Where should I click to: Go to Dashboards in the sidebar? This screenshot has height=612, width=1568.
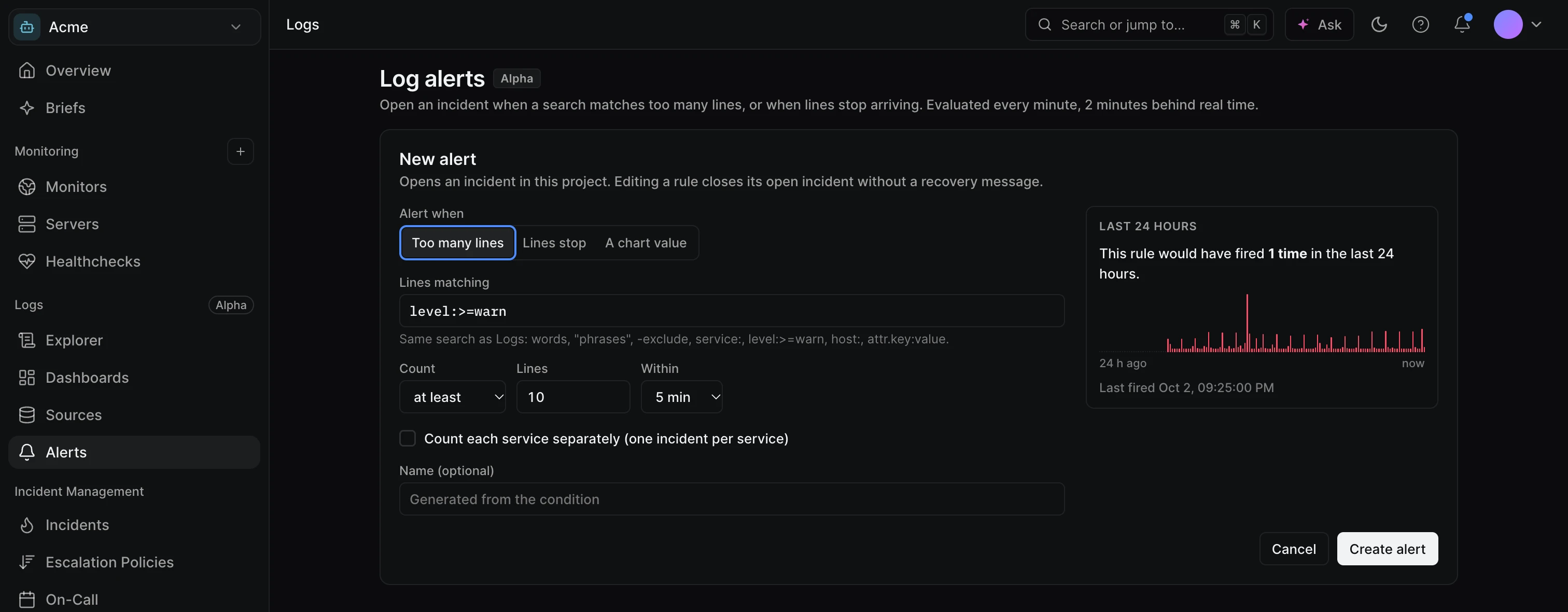click(134, 378)
